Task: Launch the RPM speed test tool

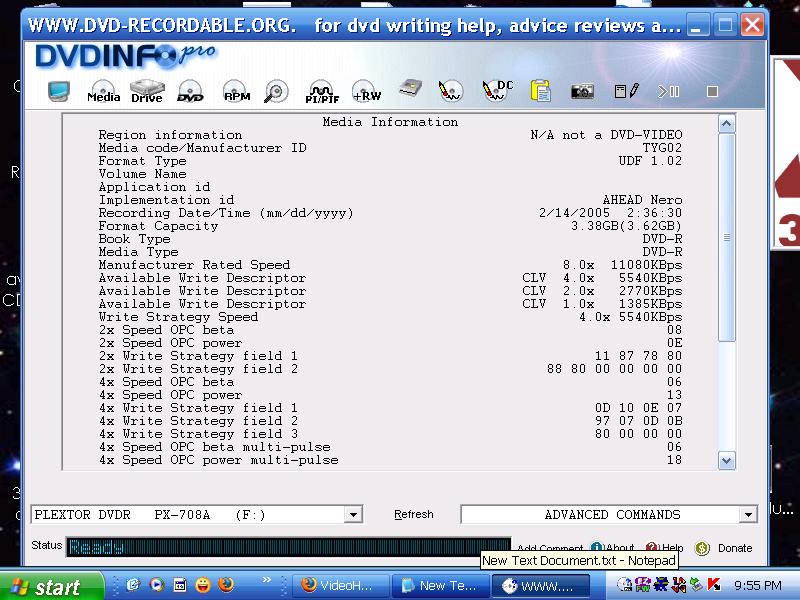Action: point(237,91)
